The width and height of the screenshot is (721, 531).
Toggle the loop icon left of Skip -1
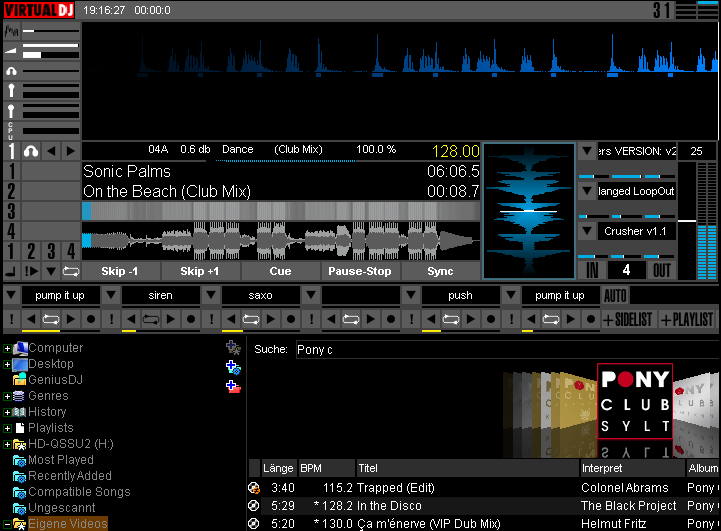tap(70, 271)
